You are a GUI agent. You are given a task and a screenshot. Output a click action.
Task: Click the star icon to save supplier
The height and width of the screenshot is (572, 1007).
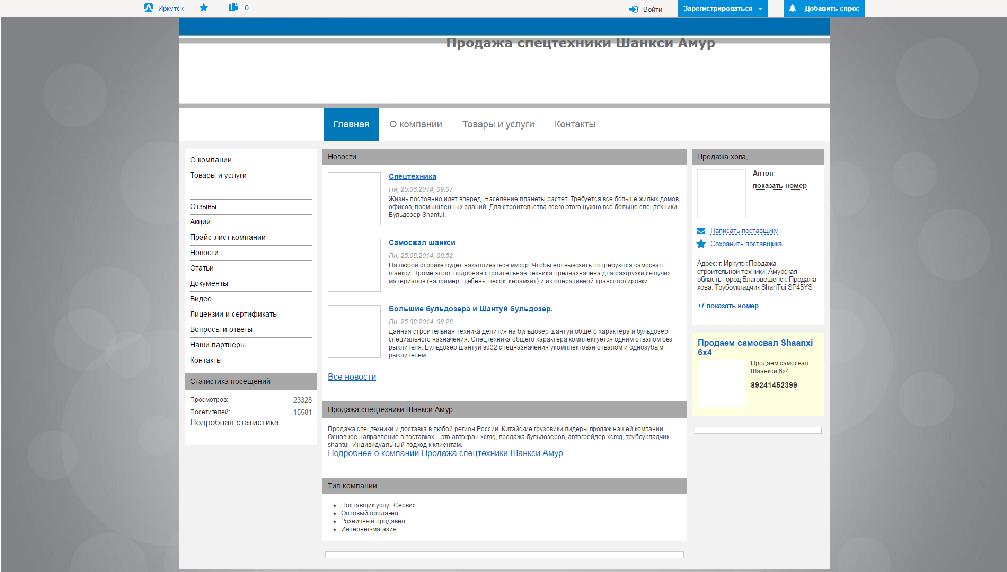tap(701, 244)
